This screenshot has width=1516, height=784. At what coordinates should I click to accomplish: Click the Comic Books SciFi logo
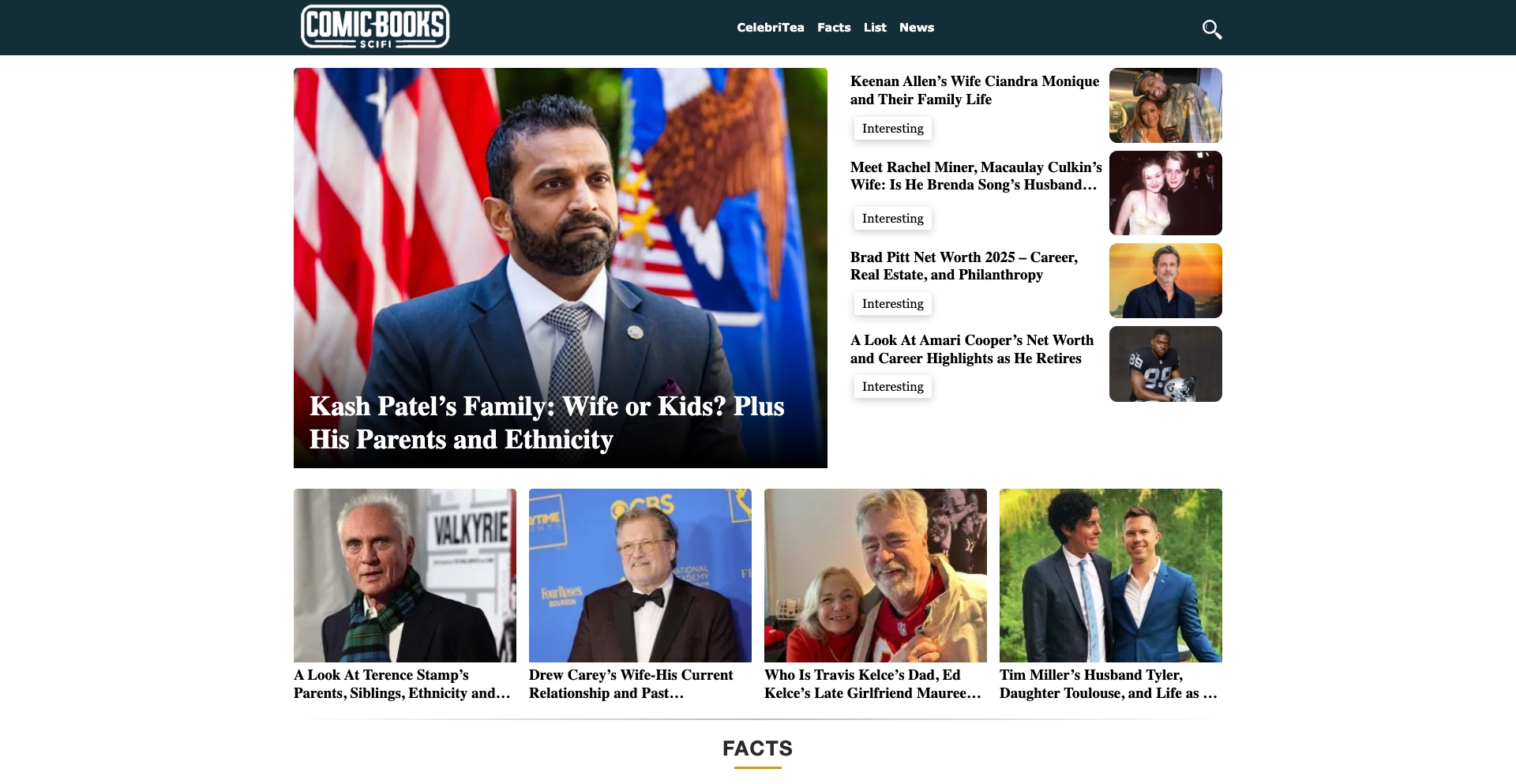pos(375,27)
